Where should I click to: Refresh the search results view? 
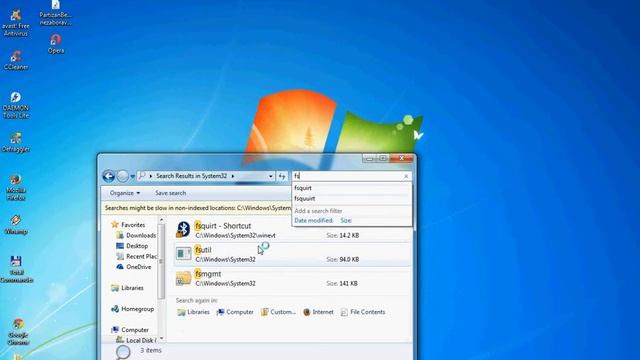[282, 176]
